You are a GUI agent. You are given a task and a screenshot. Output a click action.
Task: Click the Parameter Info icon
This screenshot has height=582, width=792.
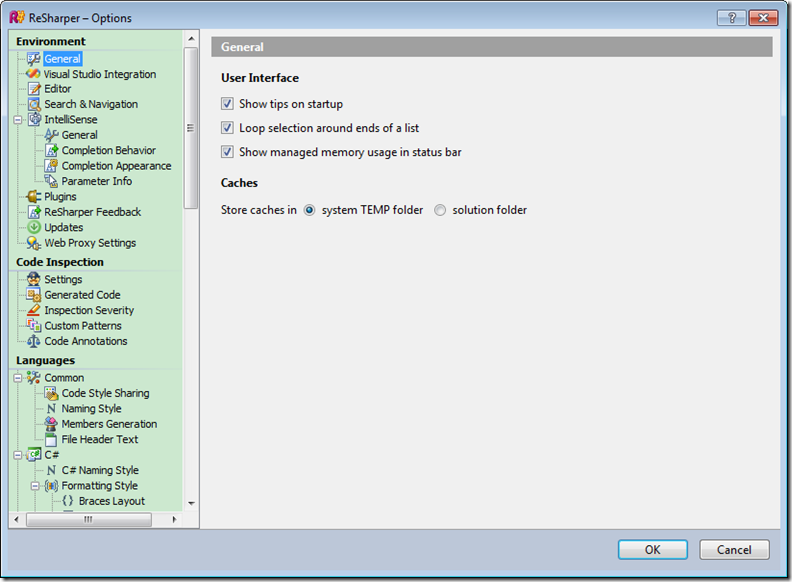[x=51, y=181]
